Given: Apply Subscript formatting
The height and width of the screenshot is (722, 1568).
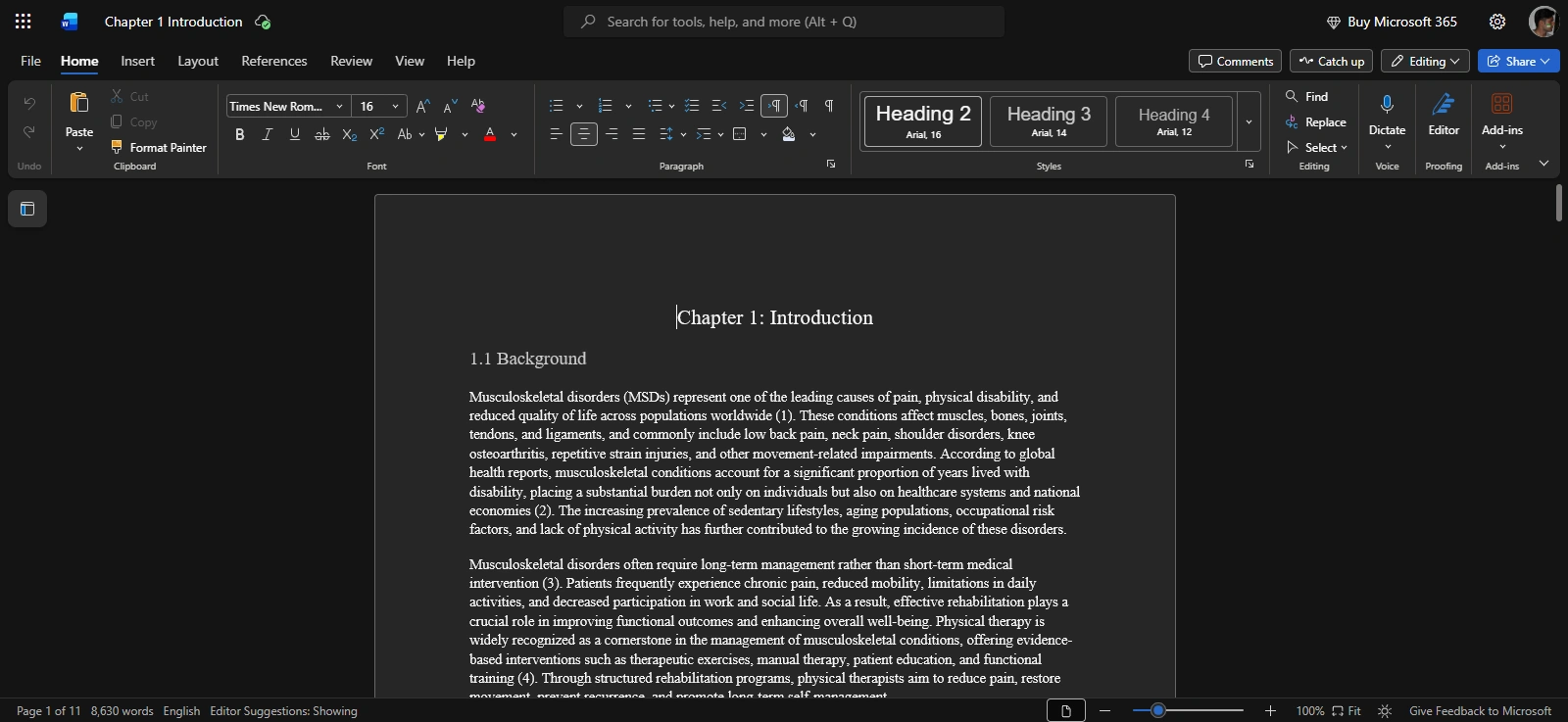Looking at the screenshot, I should click(350, 134).
